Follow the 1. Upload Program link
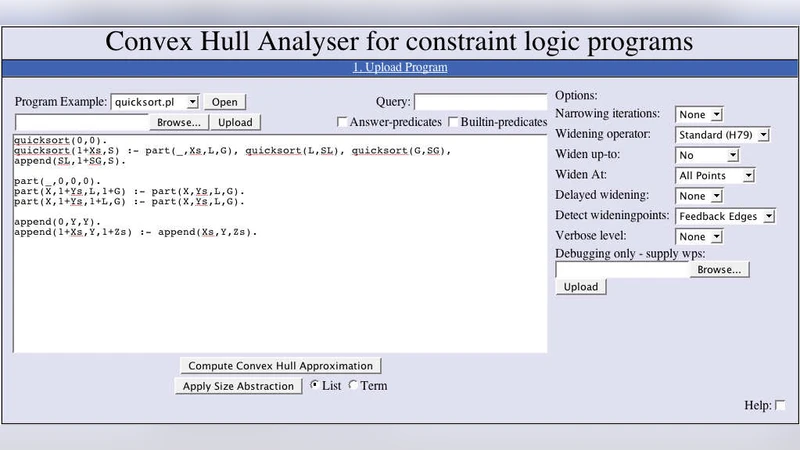 [400, 68]
